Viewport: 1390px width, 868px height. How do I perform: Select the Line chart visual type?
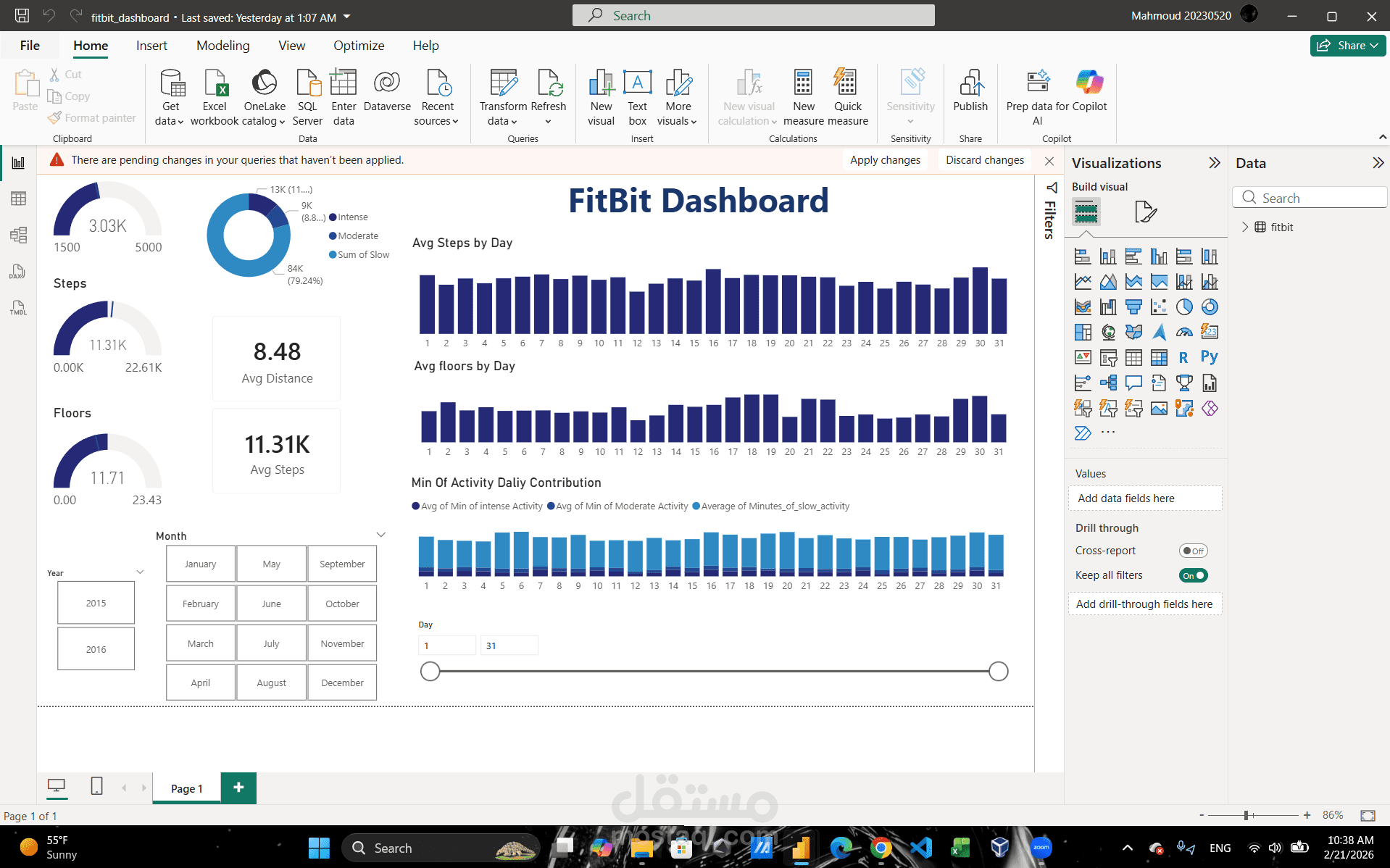coord(1083,282)
